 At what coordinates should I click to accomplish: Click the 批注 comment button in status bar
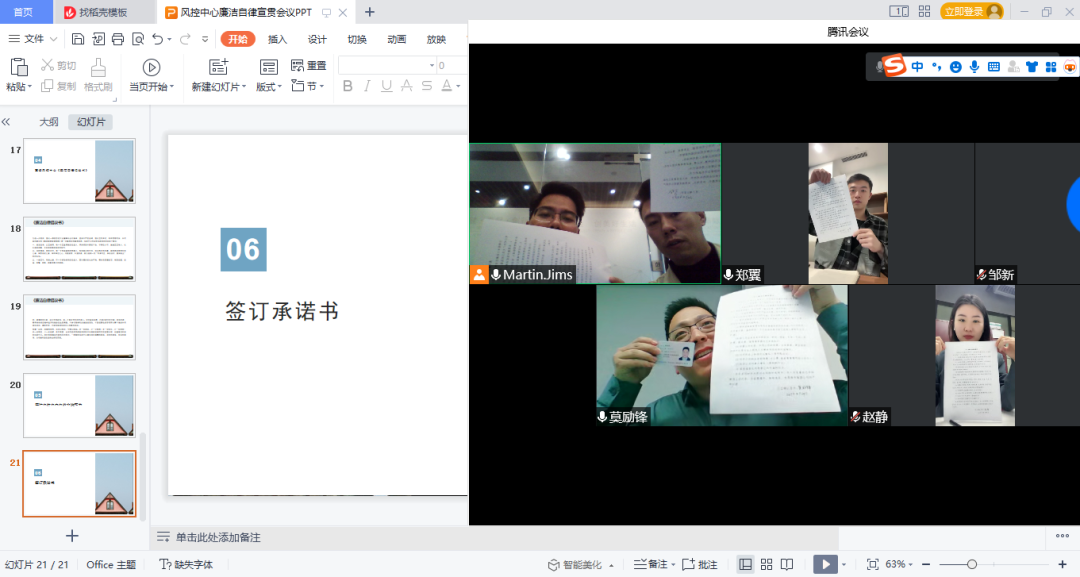pyautogui.click(x=700, y=565)
